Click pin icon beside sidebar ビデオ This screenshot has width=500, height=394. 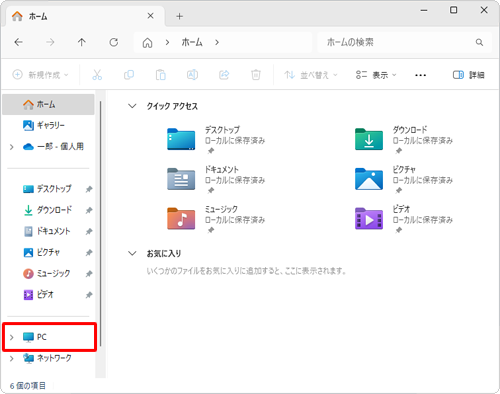(89, 295)
